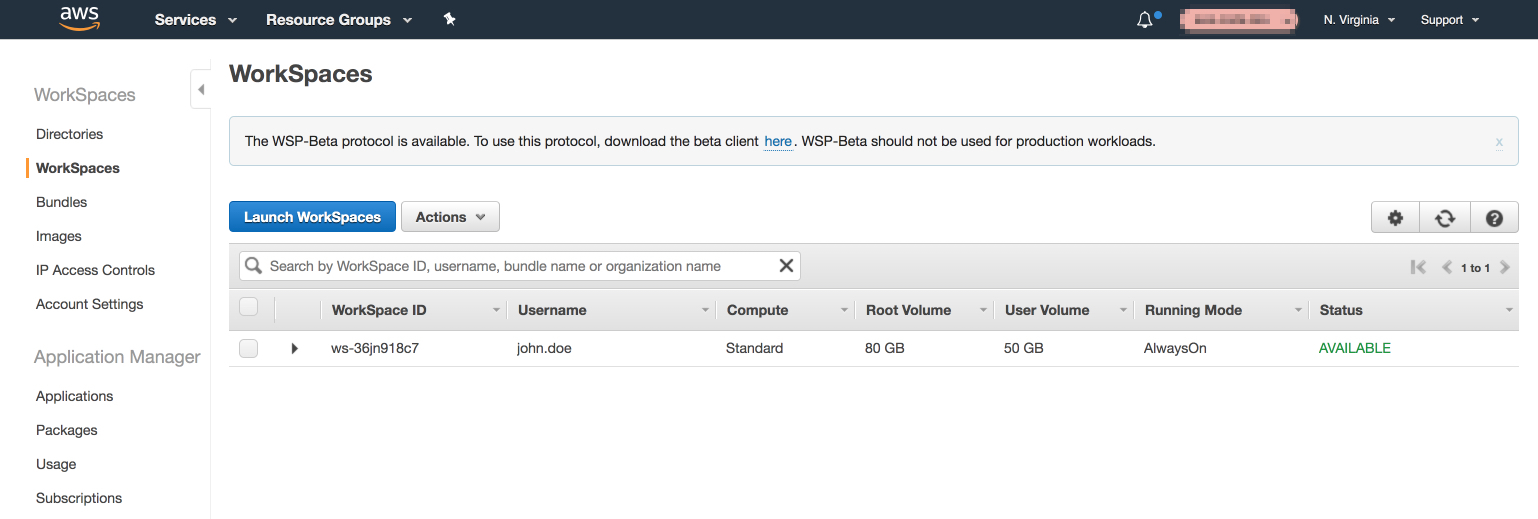Open the Services menu
Screen dimensions: 1538x519
pyautogui.click(x=196, y=20)
